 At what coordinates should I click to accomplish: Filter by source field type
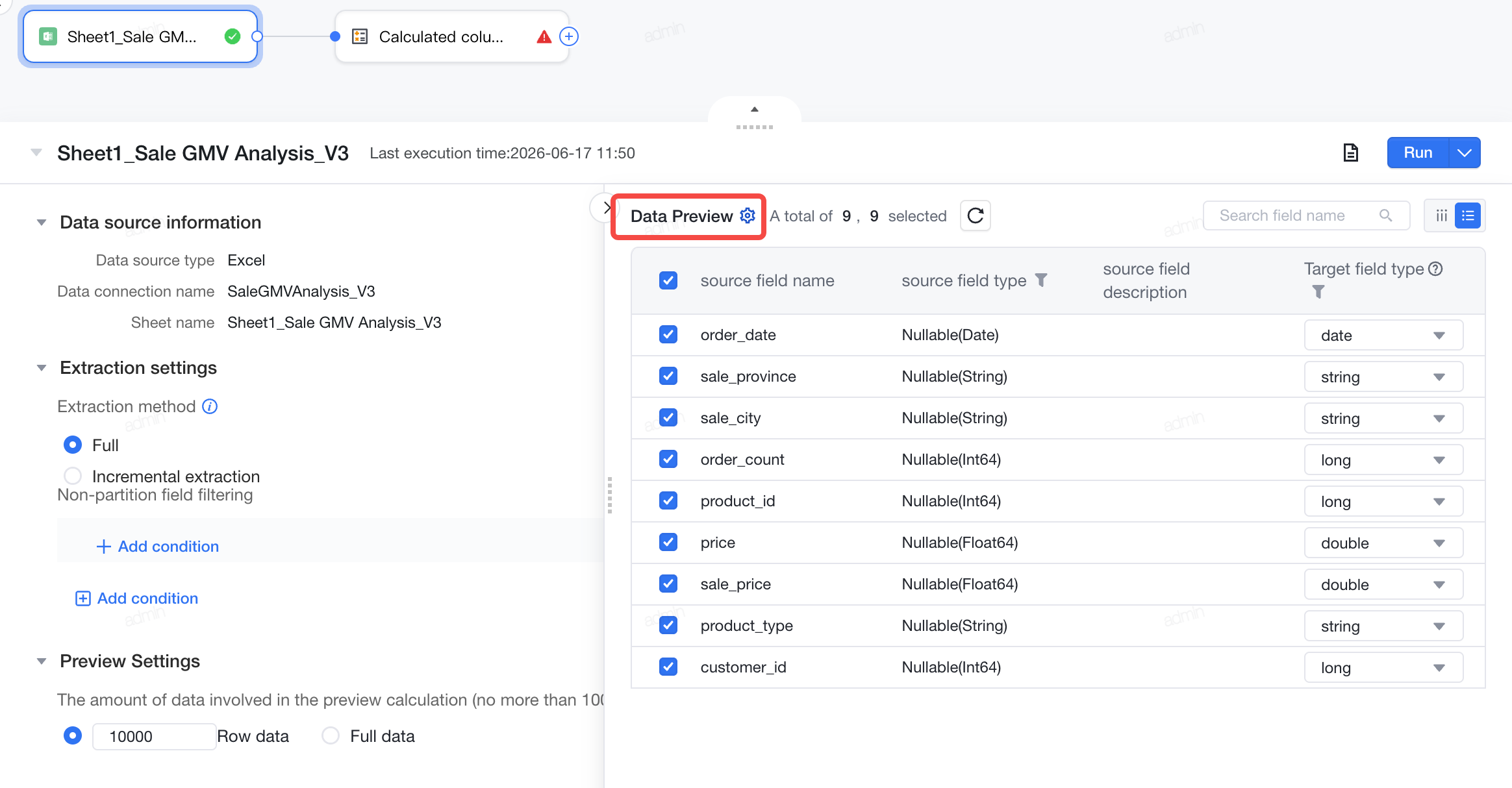(1041, 280)
